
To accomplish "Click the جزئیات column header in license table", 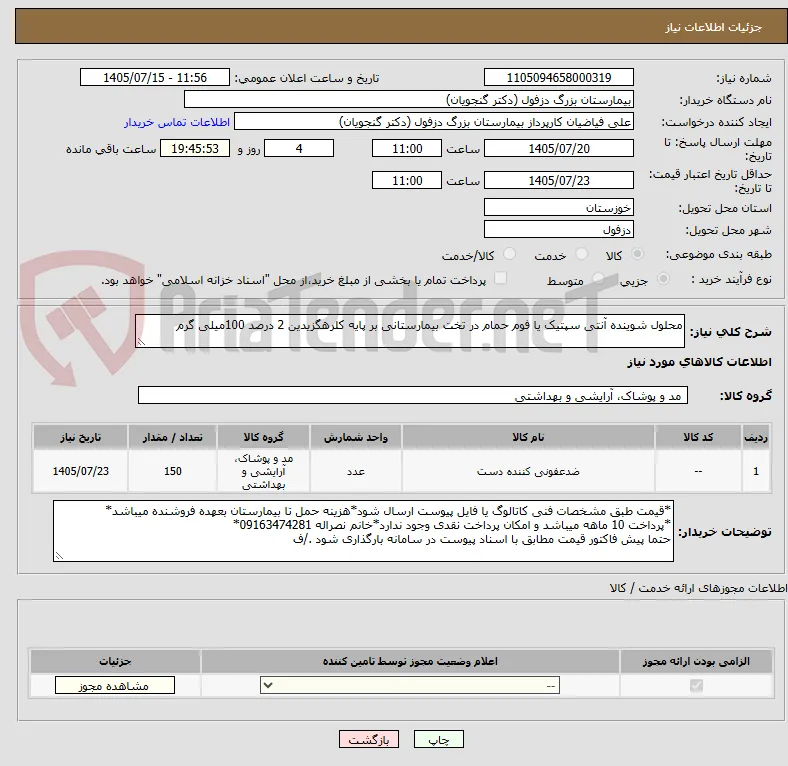I will click(115, 661).
